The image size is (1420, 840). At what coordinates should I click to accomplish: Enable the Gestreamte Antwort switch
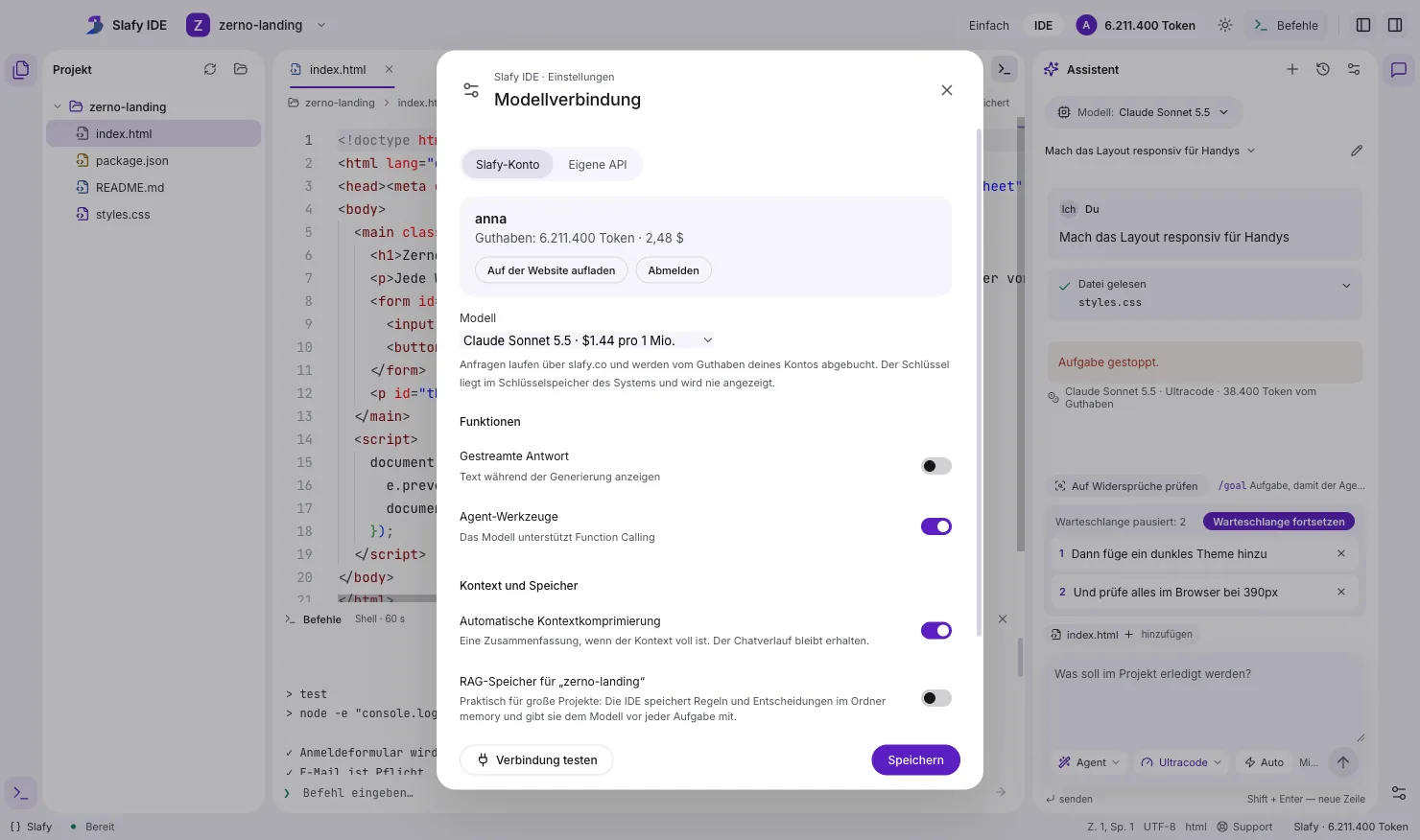[936, 466]
